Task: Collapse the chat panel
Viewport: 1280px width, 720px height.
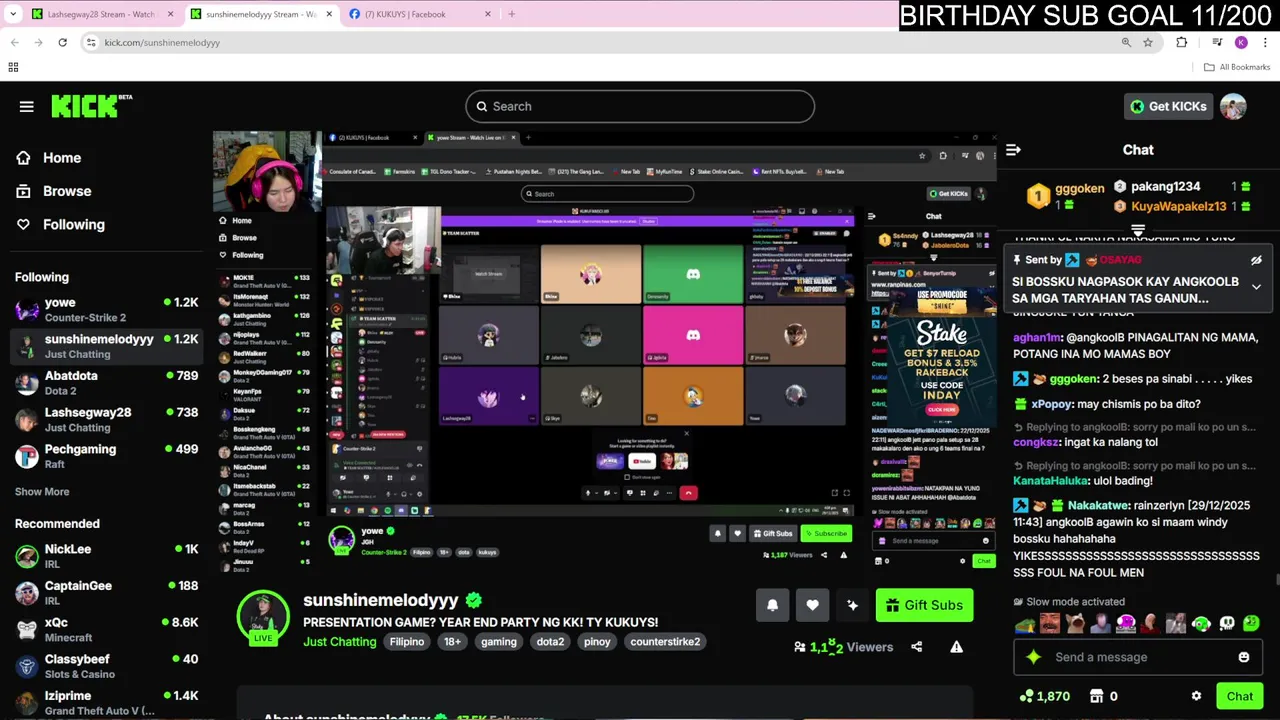Action: 1013,150
